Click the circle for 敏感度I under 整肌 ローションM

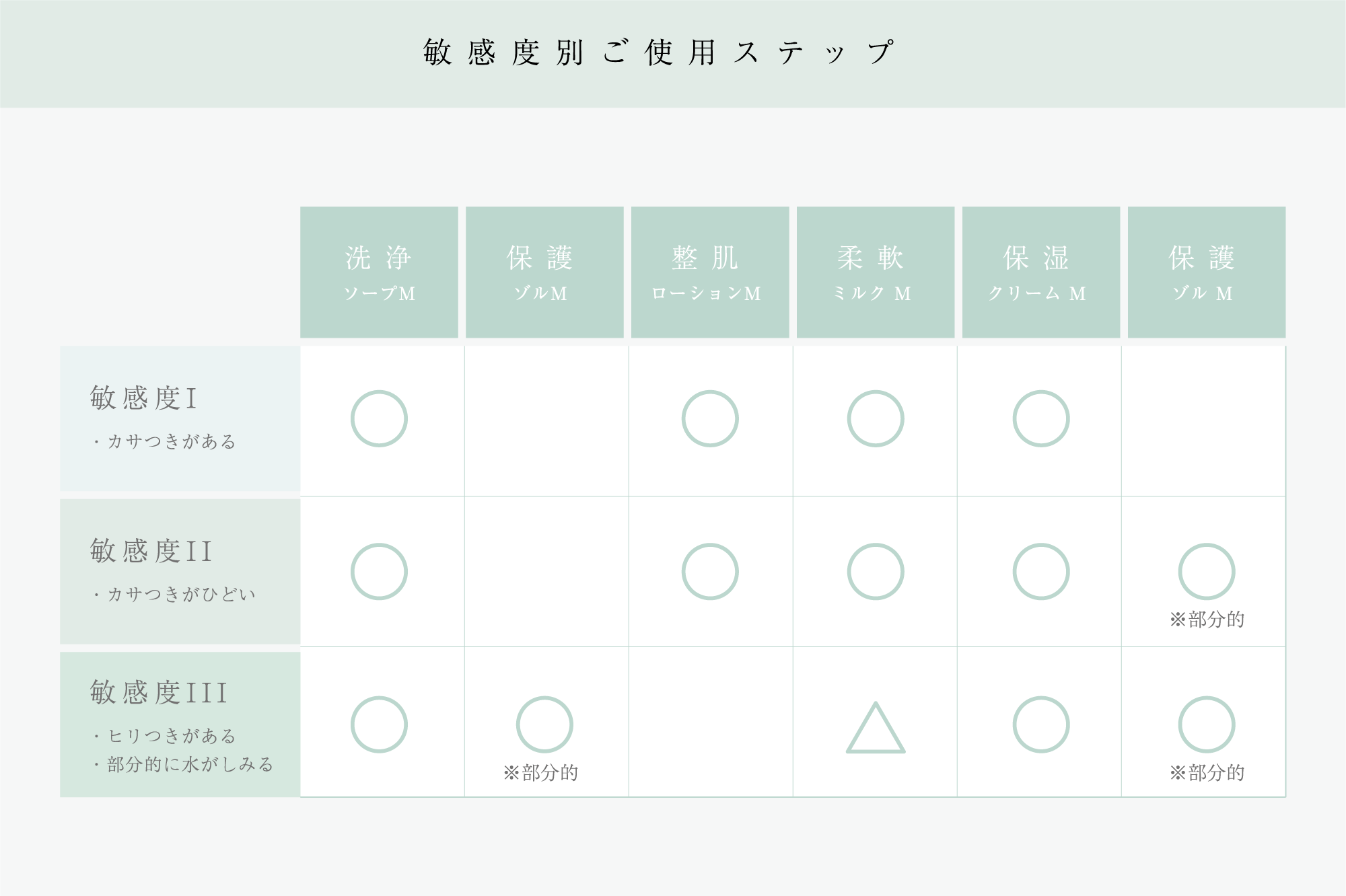pyautogui.click(x=710, y=418)
